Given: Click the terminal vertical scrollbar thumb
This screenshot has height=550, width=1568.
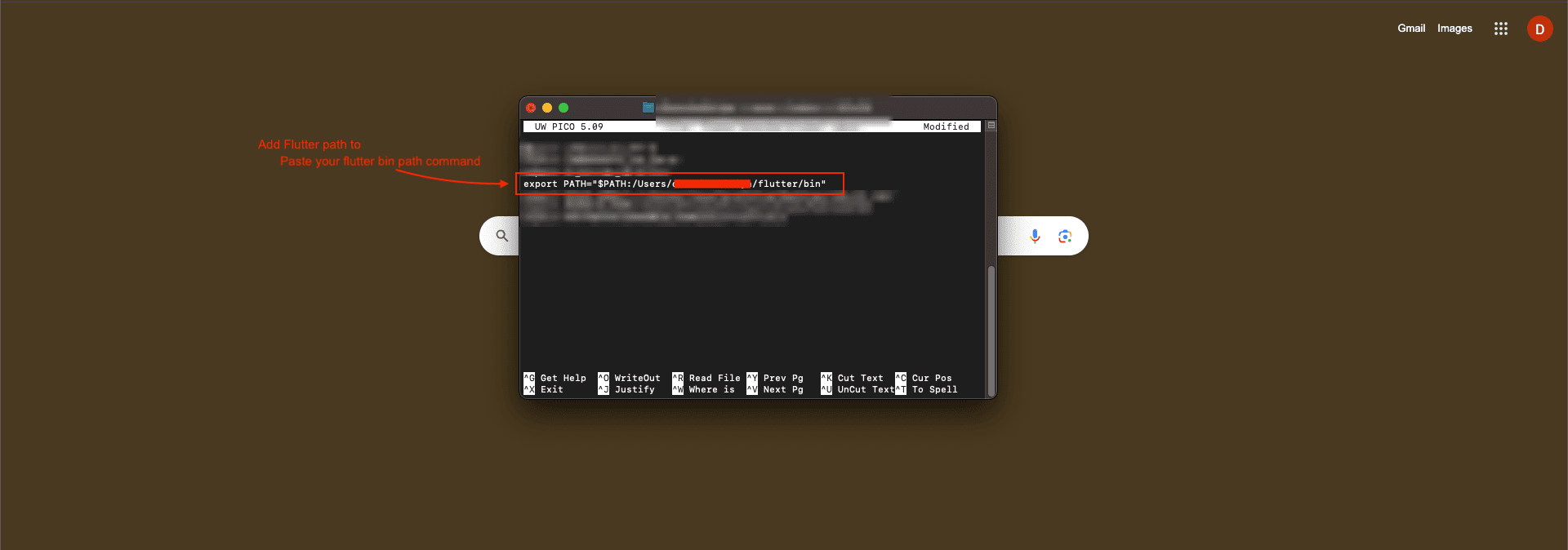Looking at the screenshot, I should [x=991, y=330].
